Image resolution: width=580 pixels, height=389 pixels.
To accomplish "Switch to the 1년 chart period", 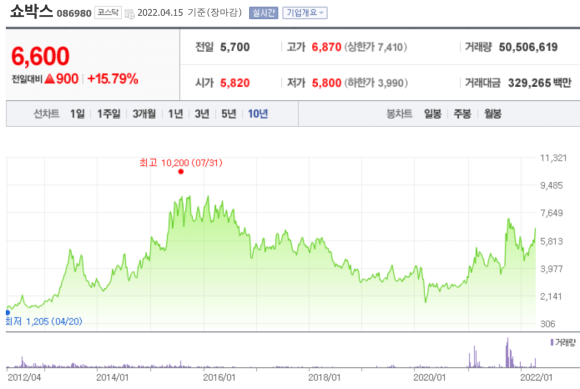I will coord(175,114).
